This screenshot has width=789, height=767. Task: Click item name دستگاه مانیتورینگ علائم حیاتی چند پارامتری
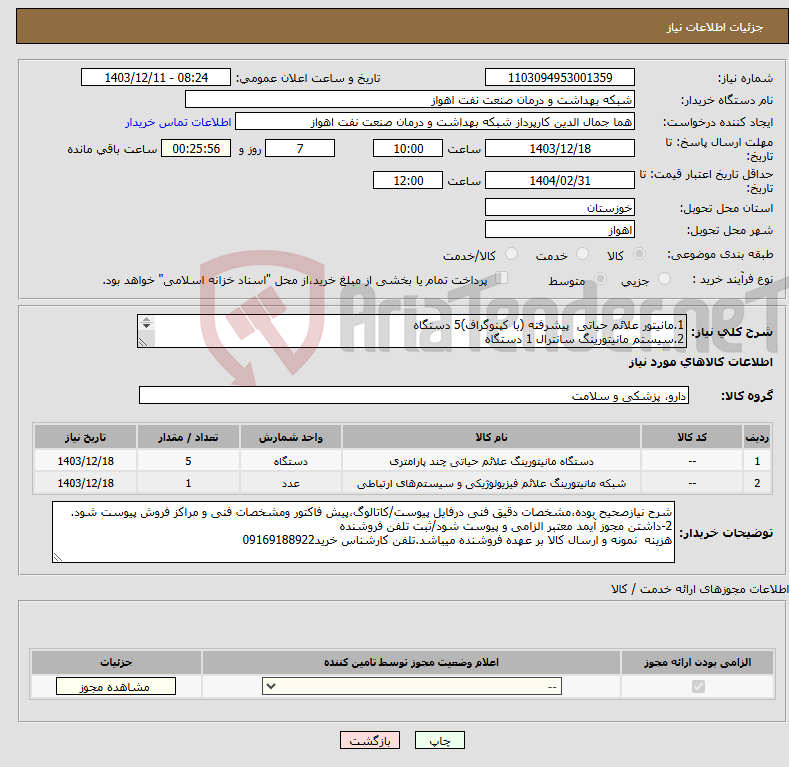click(491, 461)
